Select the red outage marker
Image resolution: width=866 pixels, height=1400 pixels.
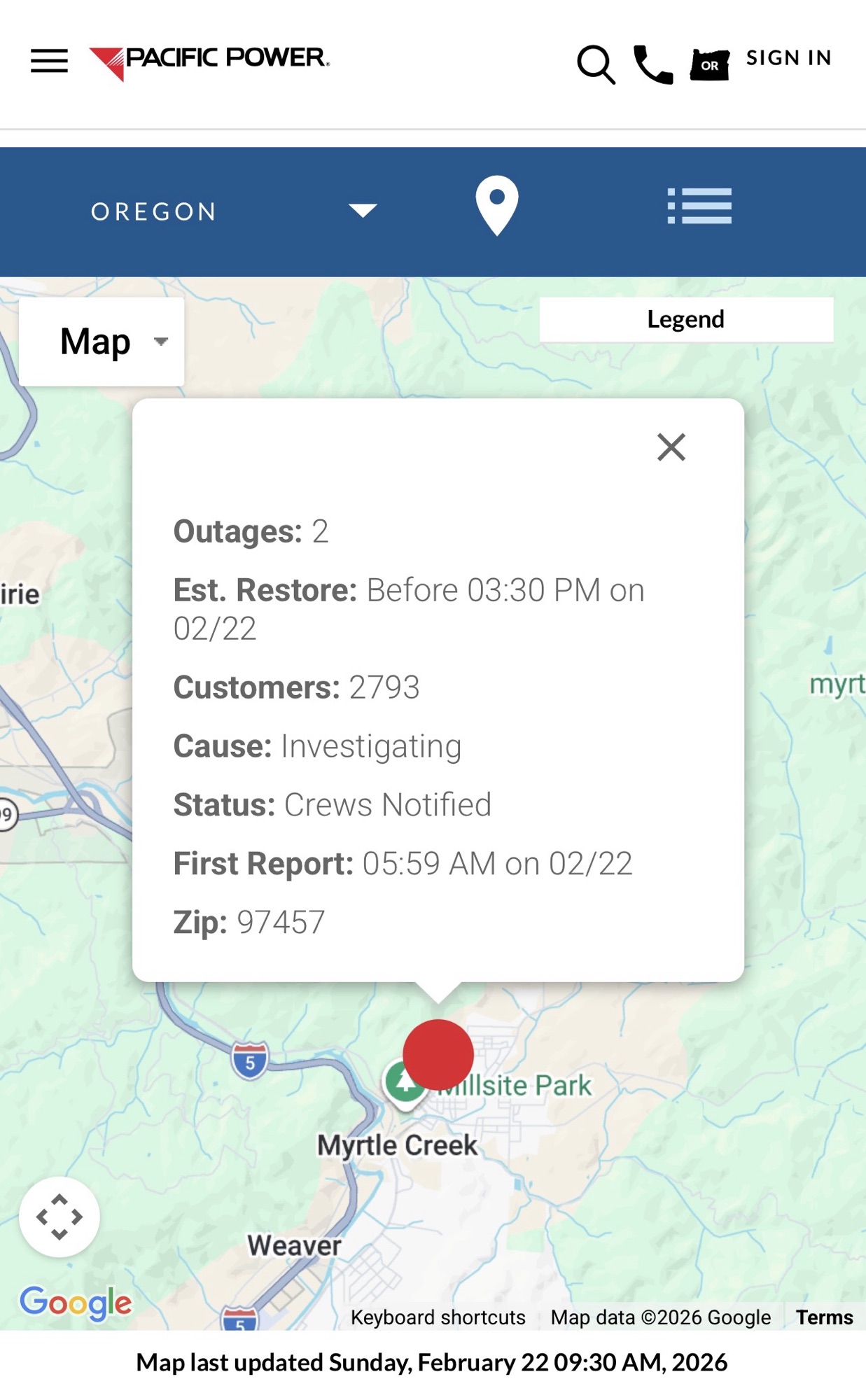point(438,1053)
